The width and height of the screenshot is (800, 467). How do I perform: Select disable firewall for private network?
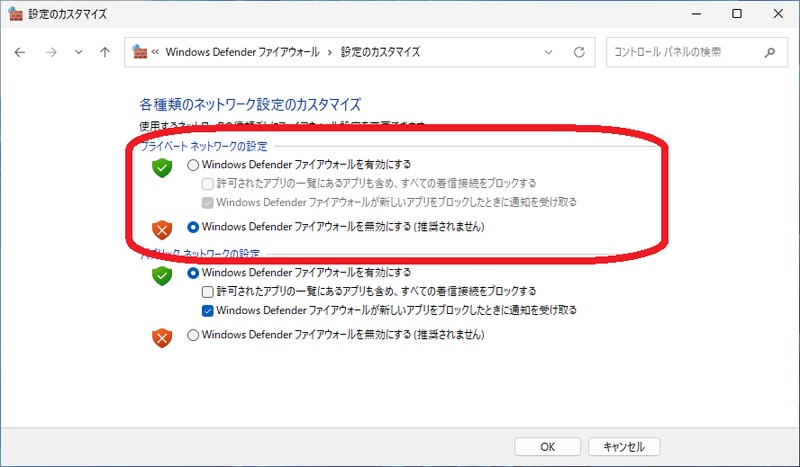pos(193,227)
